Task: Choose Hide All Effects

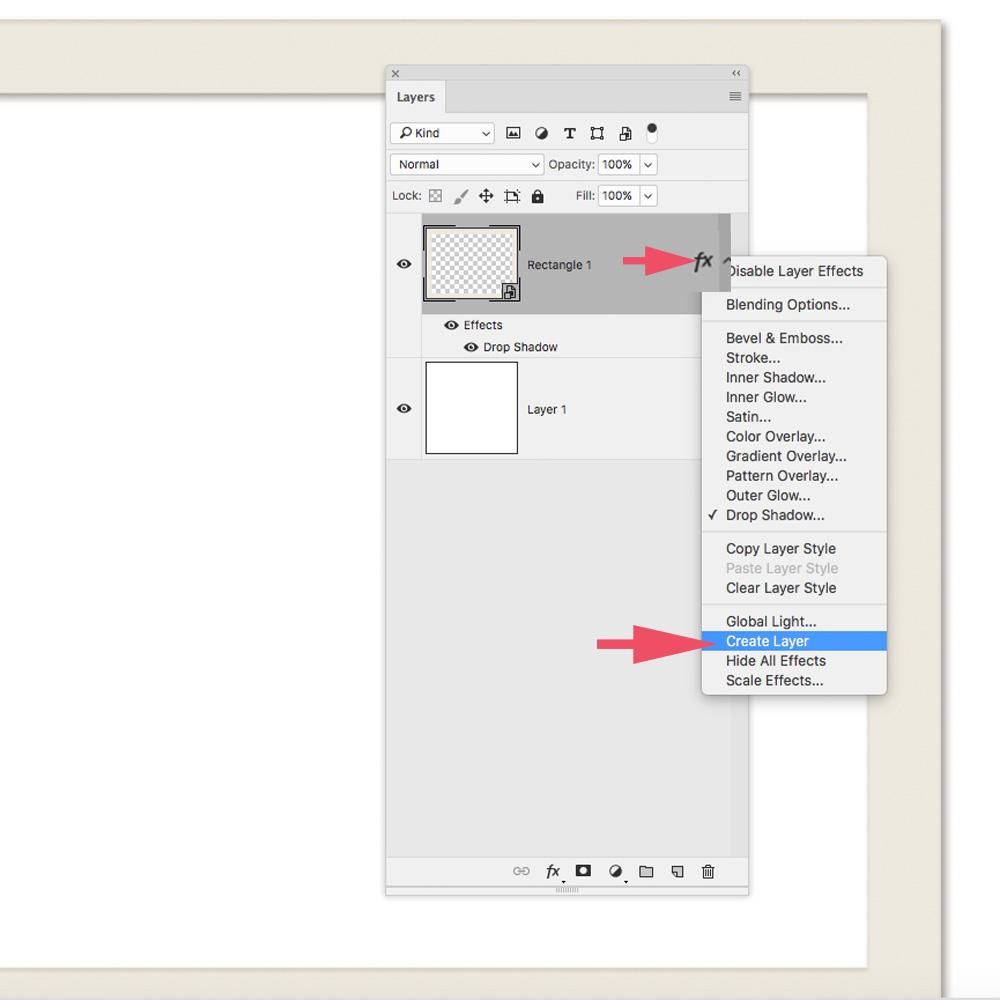Action: pos(794,661)
